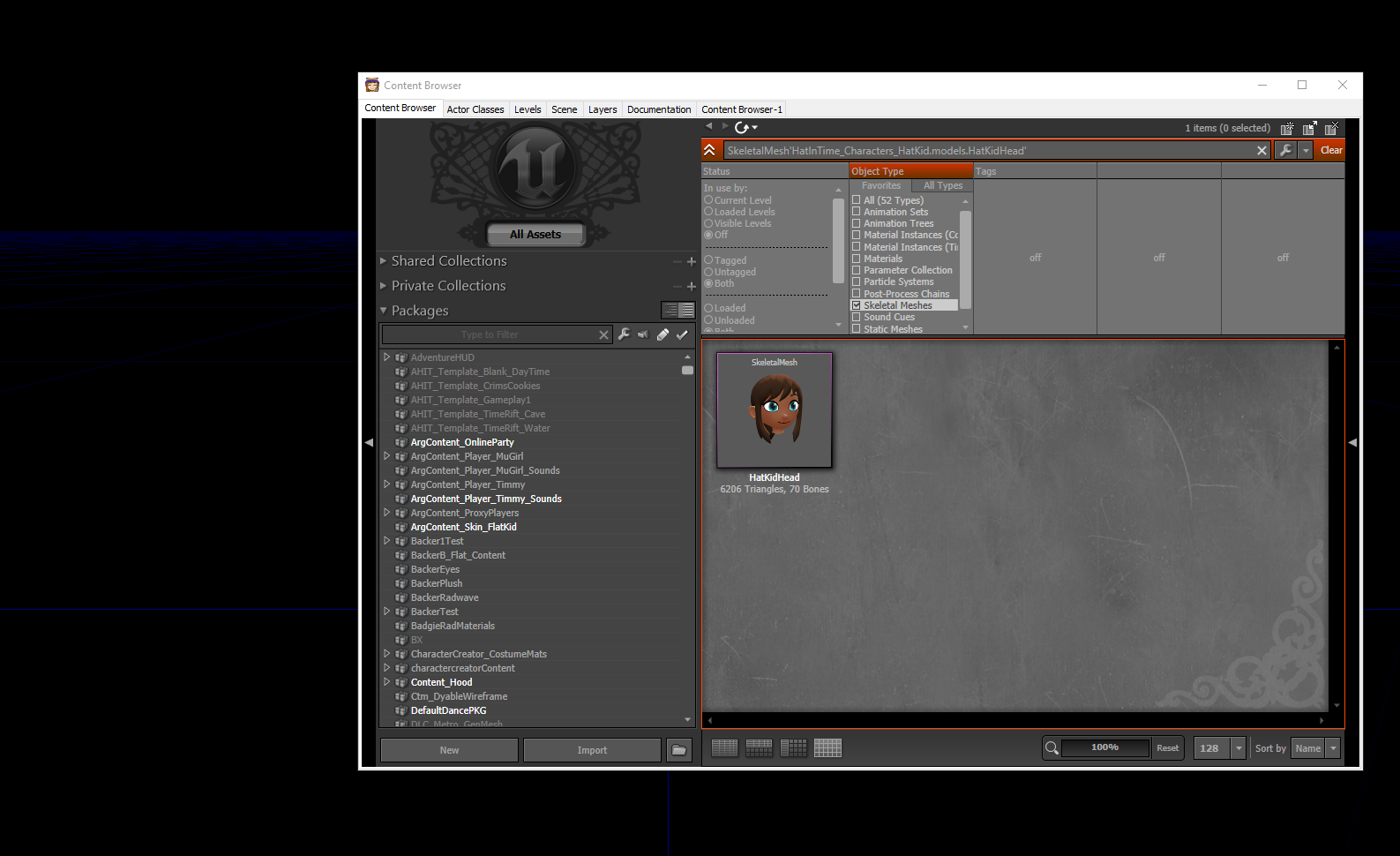The image size is (1400, 856).
Task: Expand the AdventureHUD package
Action: click(x=386, y=357)
